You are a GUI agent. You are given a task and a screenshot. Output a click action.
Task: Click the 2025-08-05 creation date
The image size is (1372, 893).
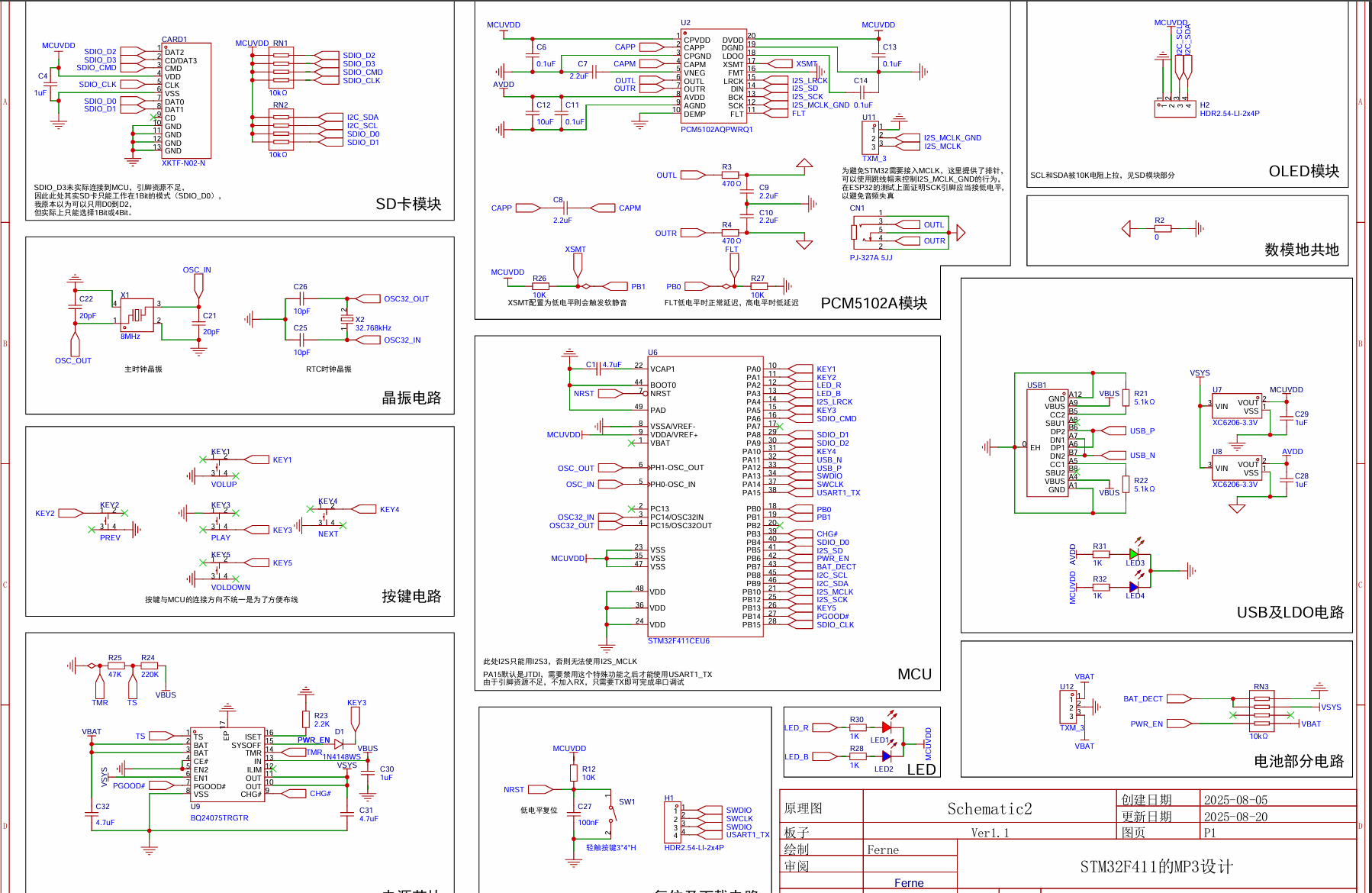click(1235, 800)
